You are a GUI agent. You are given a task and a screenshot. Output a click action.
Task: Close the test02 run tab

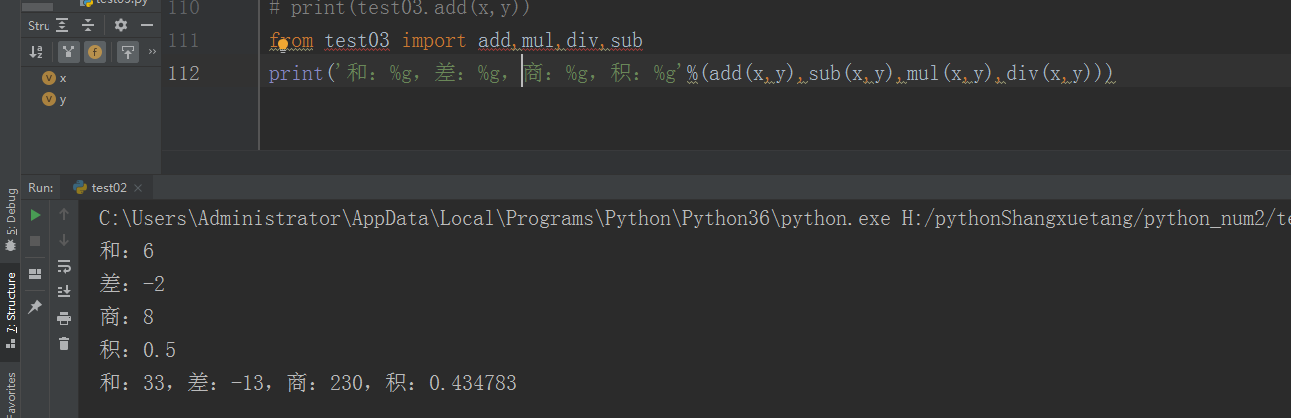(x=138, y=188)
